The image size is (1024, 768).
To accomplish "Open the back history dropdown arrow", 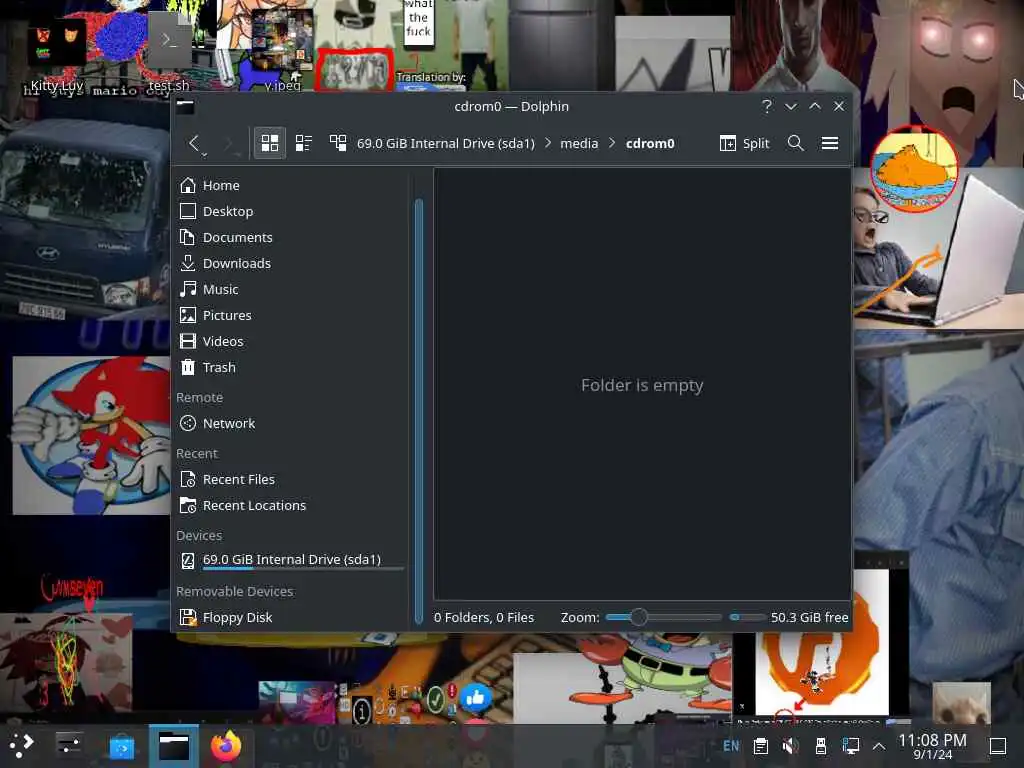I will click(x=204, y=155).
